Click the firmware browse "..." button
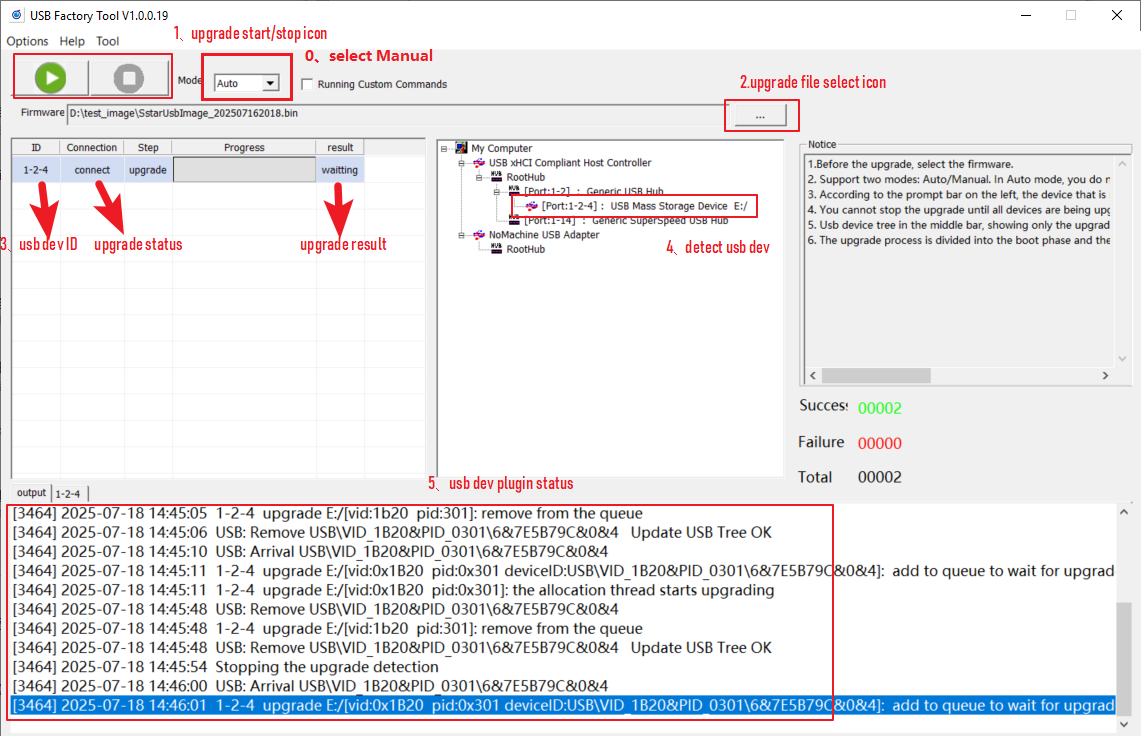1141x736 pixels. (760, 116)
